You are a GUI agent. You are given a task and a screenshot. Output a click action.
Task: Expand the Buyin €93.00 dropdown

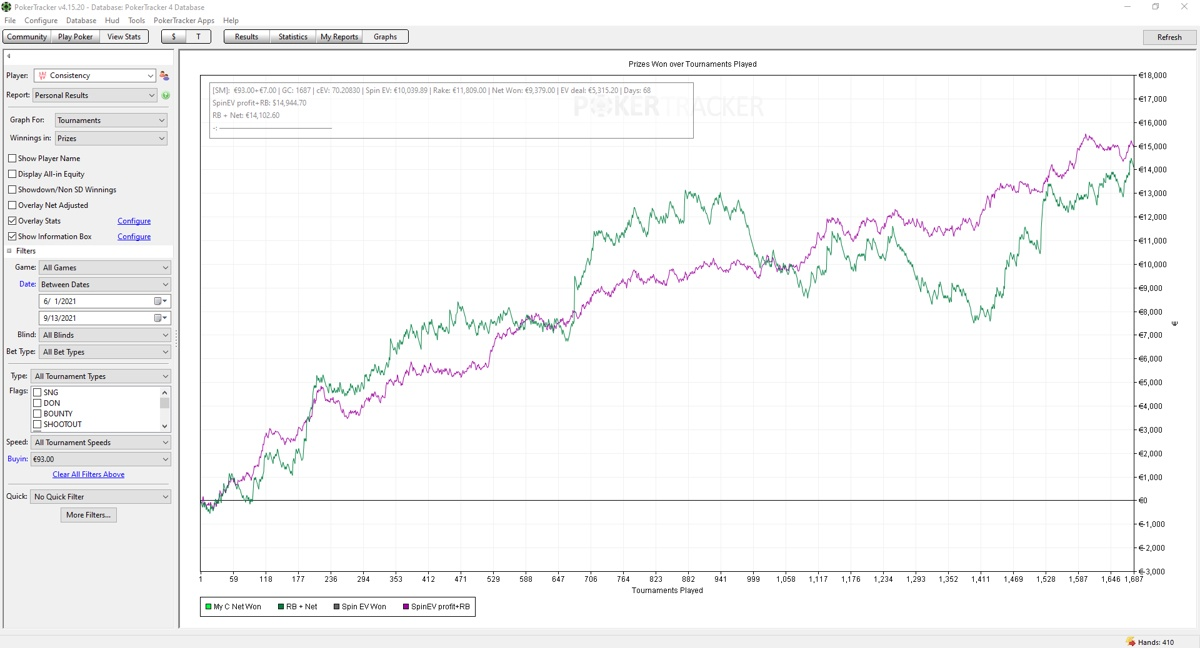100,459
